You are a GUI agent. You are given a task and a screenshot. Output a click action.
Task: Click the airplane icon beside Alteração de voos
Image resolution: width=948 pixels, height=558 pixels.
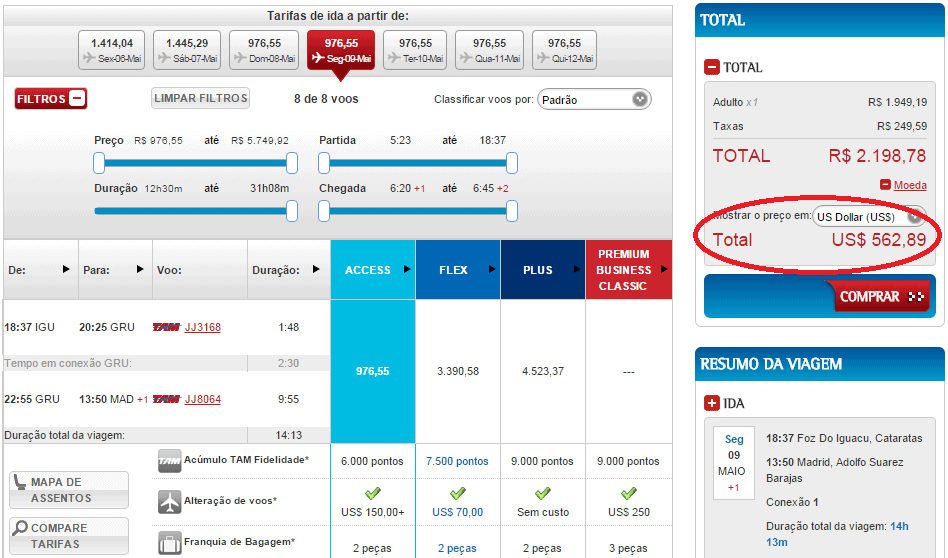click(169, 502)
